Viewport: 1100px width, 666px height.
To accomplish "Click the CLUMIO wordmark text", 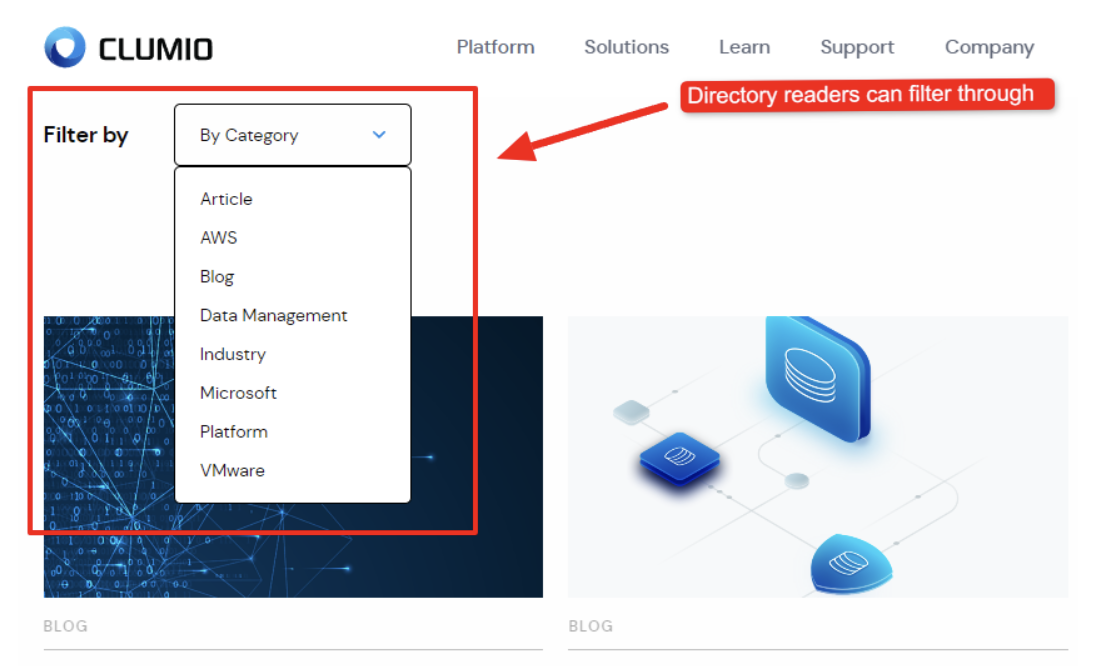I will tap(155, 49).
